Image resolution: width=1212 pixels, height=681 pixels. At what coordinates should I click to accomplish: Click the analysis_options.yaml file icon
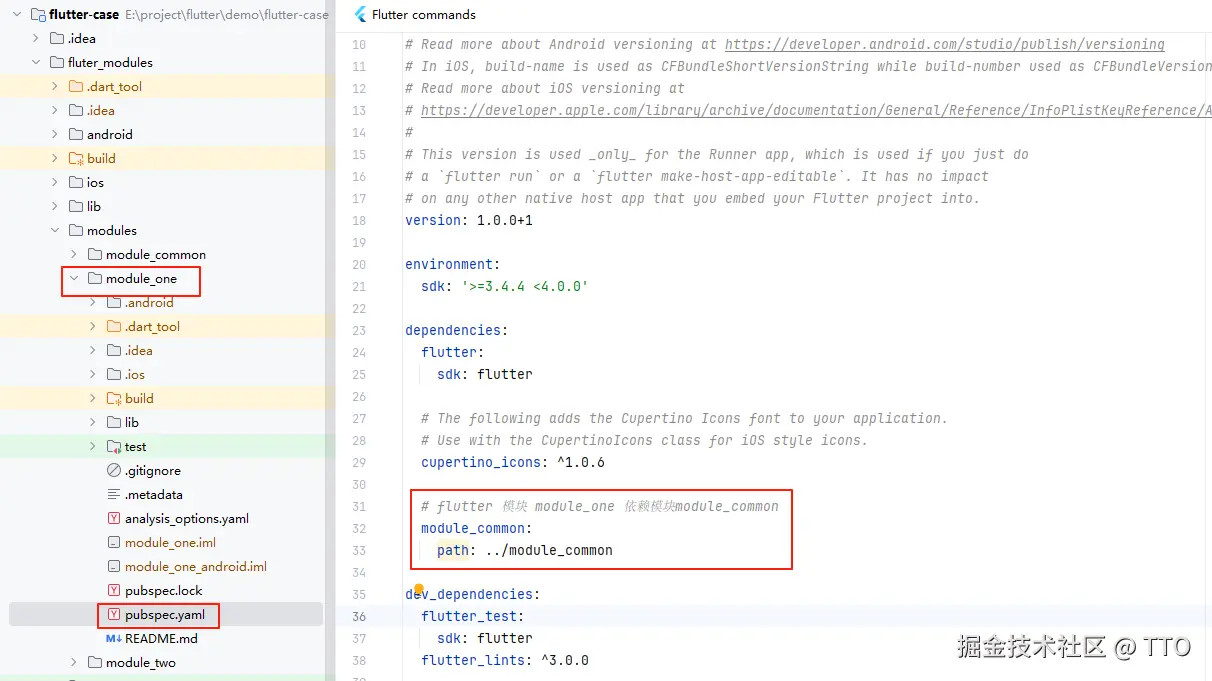[114, 519]
